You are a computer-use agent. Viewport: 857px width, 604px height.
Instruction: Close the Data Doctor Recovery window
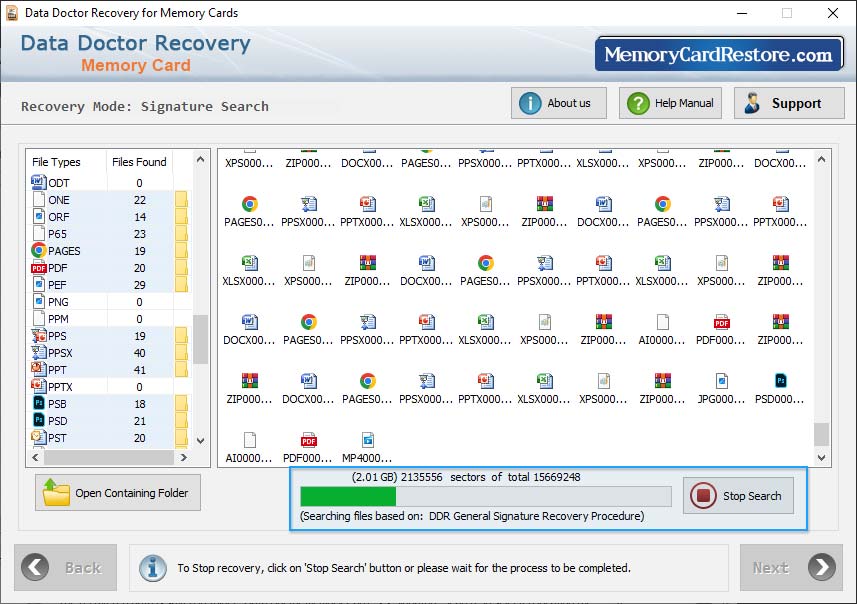(832, 13)
